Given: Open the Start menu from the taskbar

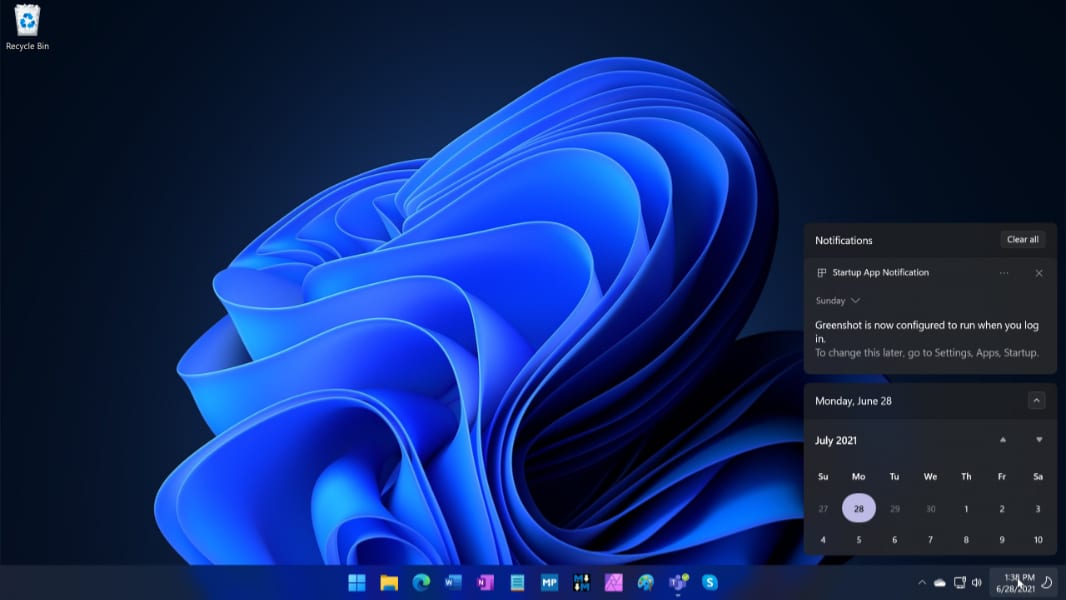Looking at the screenshot, I should (357, 582).
